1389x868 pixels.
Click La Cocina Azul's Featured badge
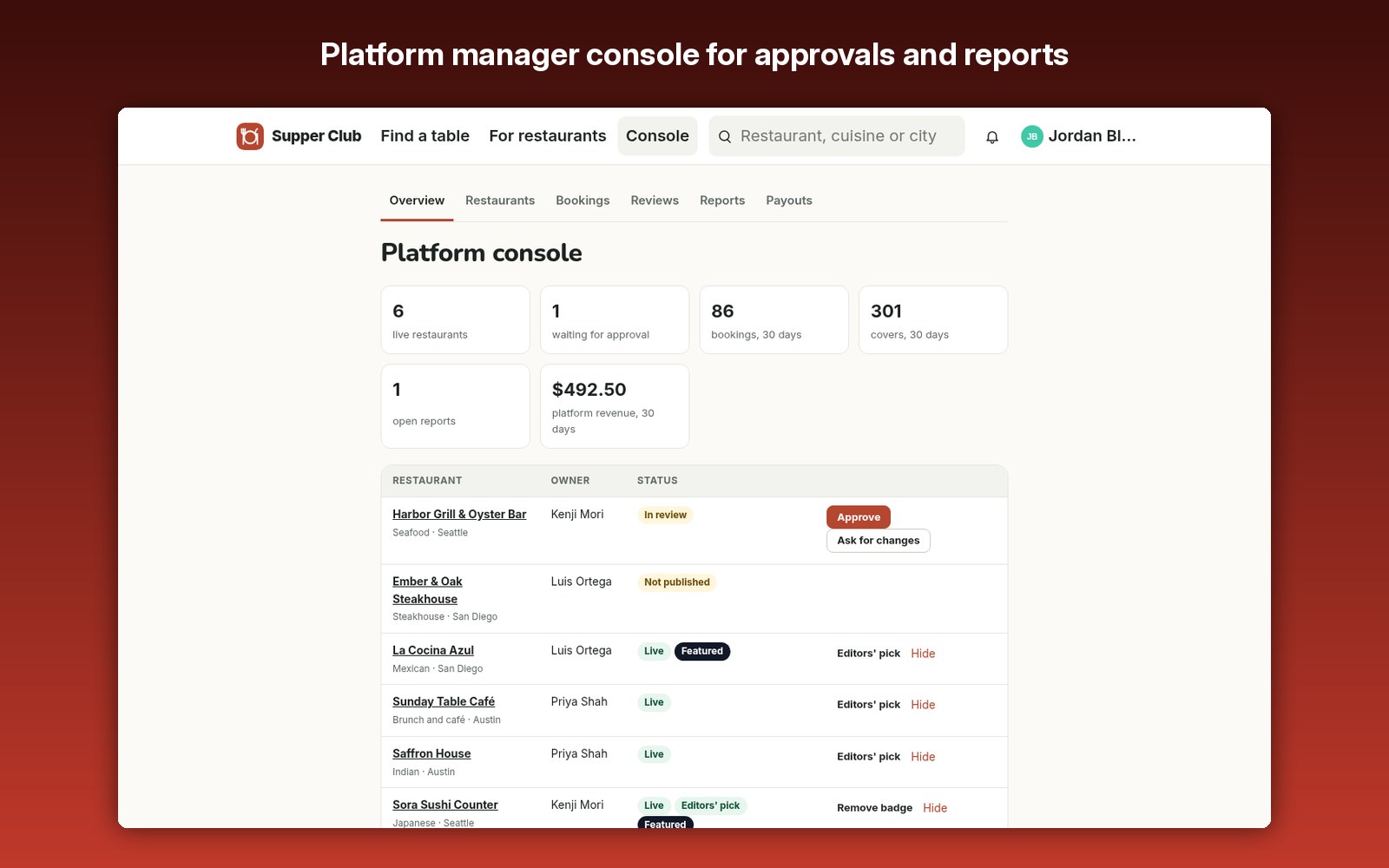701,651
